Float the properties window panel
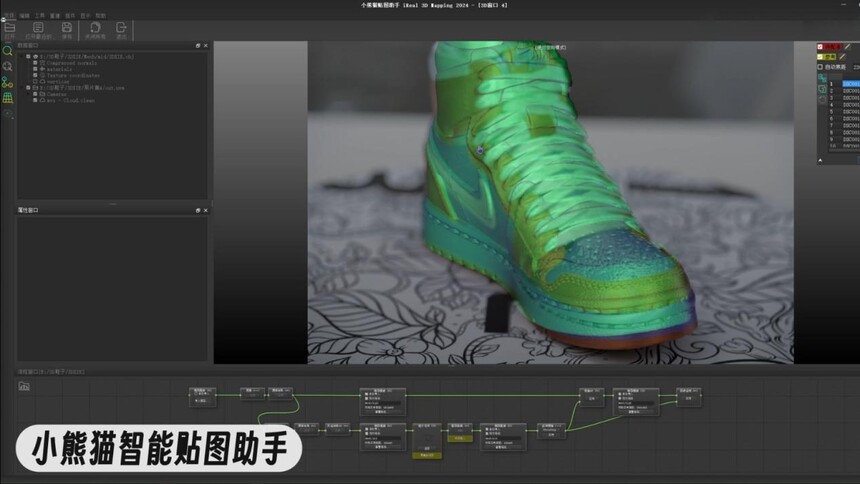Image resolution: width=860 pixels, height=484 pixels. 198,210
